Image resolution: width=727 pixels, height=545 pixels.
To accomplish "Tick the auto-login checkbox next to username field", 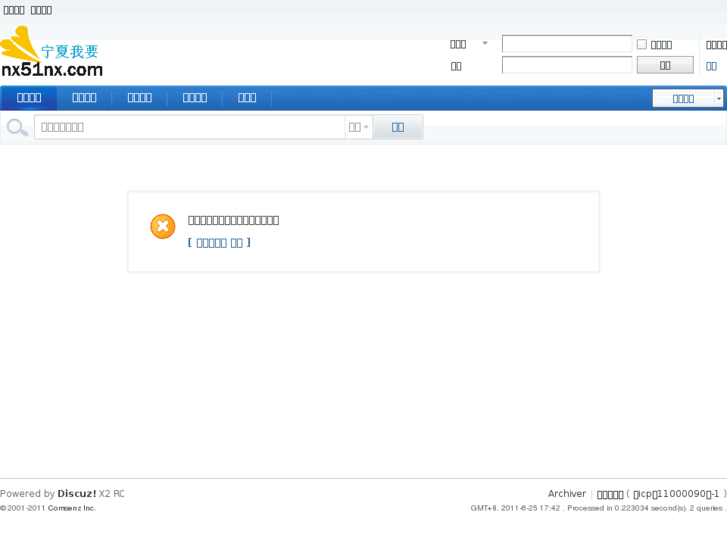I will coord(642,44).
